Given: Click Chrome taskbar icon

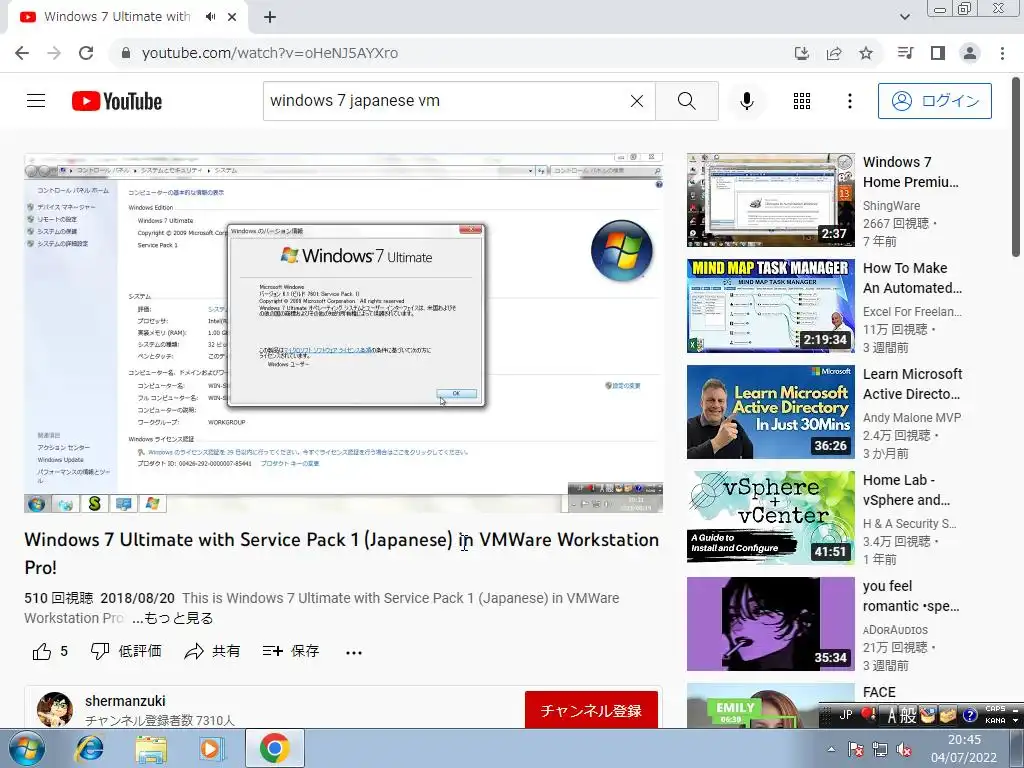Looking at the screenshot, I should 274,749.
